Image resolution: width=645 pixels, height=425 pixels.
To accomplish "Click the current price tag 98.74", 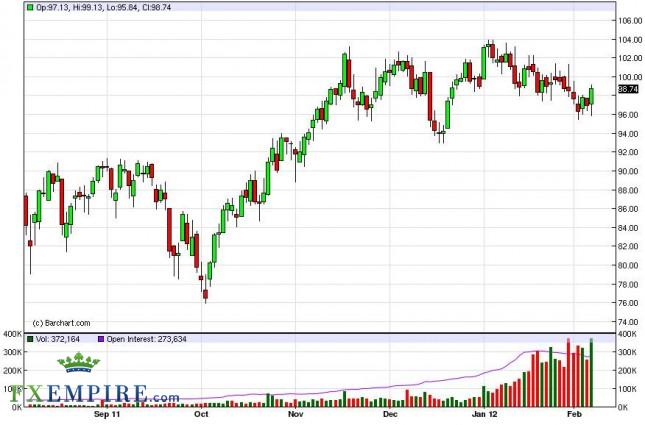I will tap(628, 89).
